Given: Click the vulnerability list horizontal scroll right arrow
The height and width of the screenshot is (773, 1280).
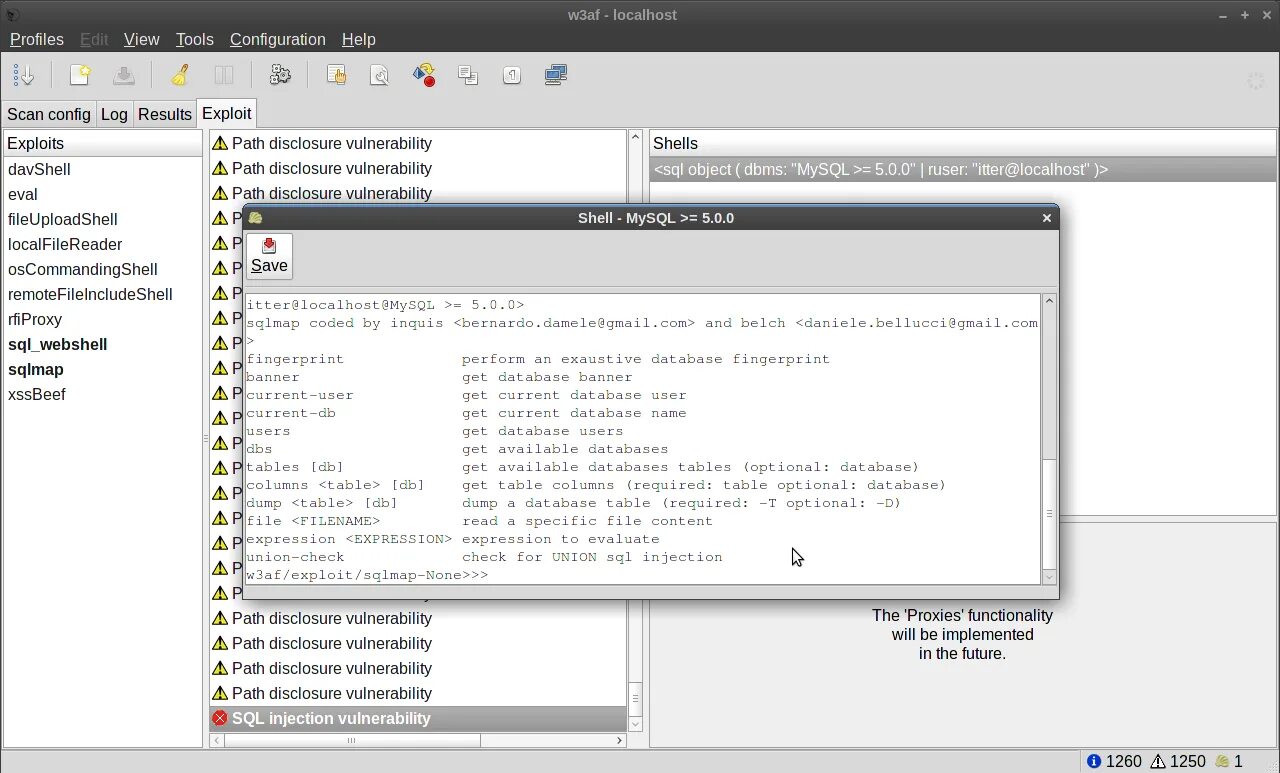Looking at the screenshot, I should (x=620, y=741).
